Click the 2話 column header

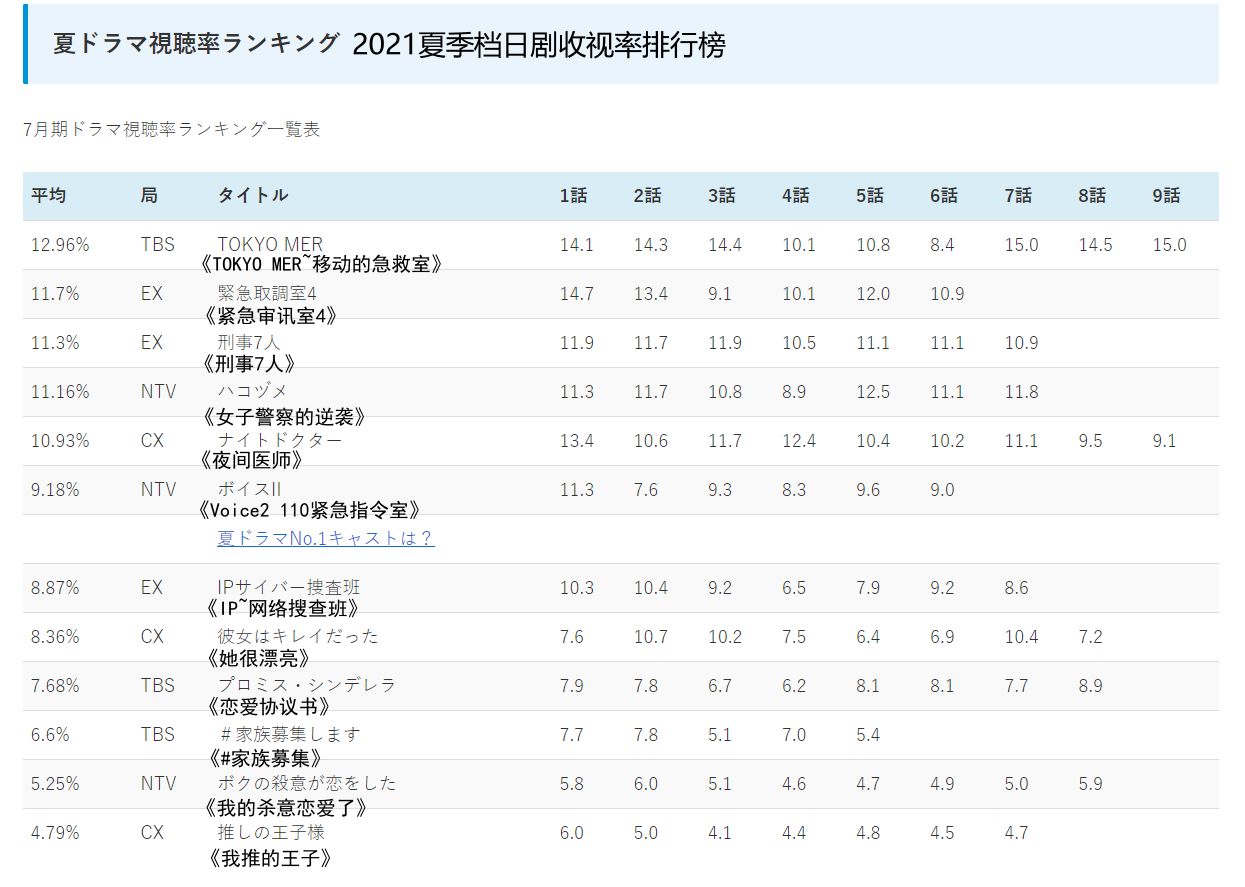pyautogui.click(x=648, y=196)
